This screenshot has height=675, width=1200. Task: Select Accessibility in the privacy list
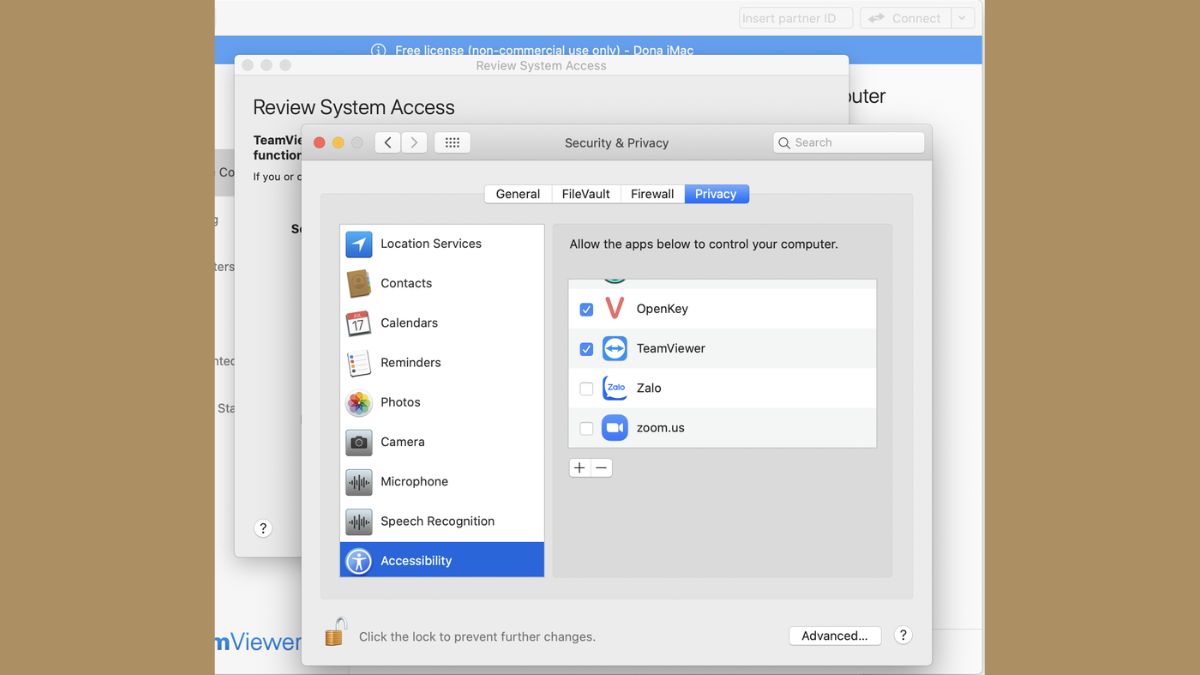pos(442,560)
